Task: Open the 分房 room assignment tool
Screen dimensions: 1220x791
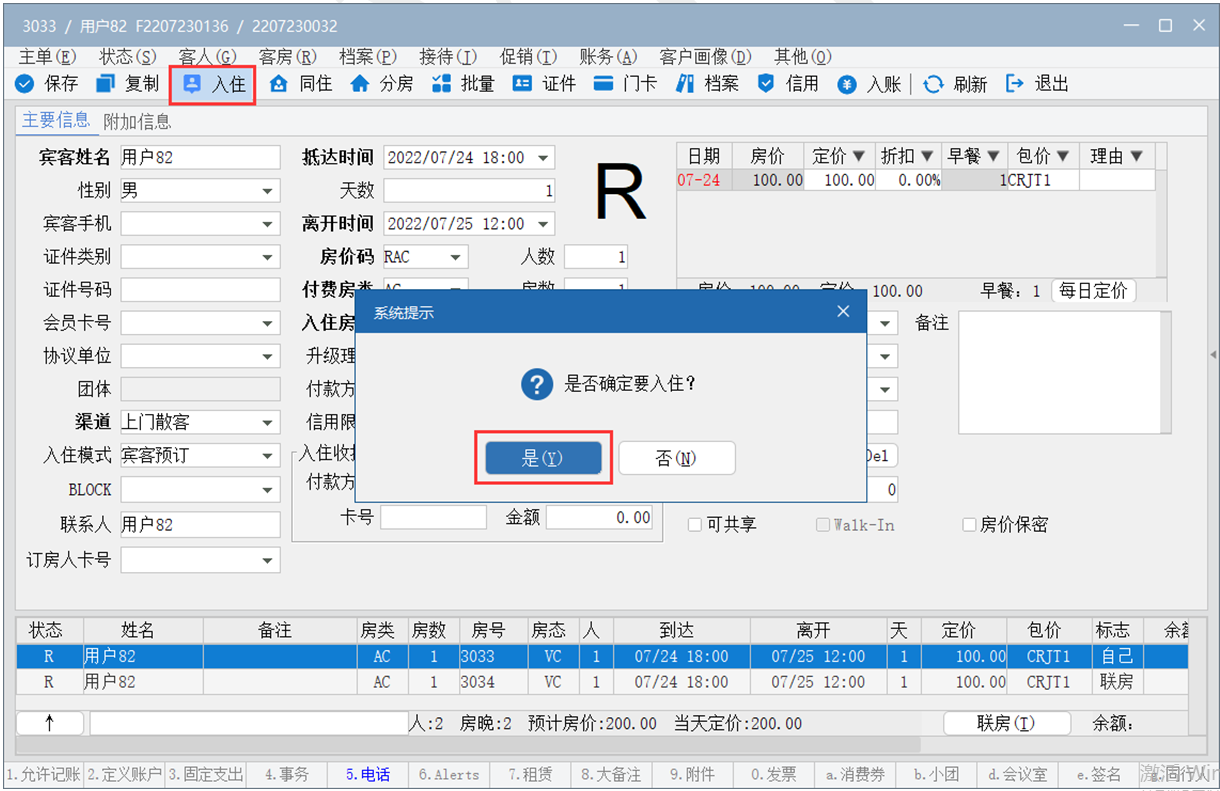Action: click(x=361, y=84)
